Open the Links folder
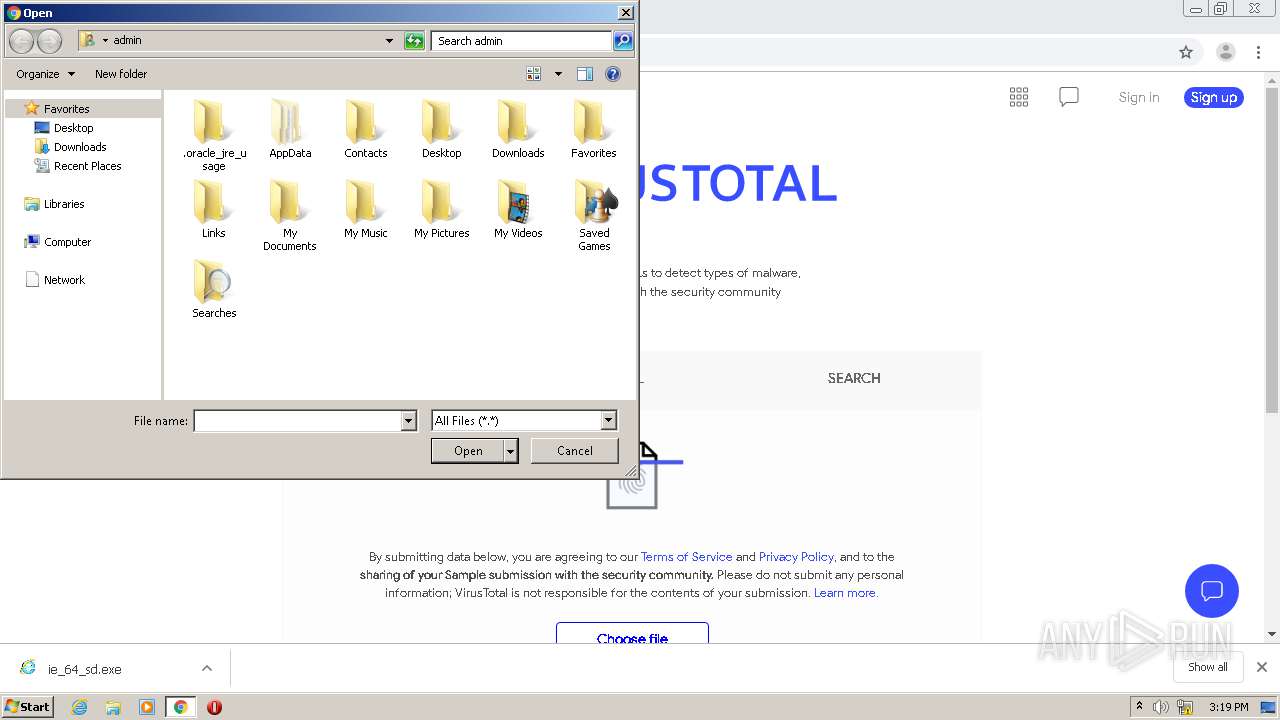1280x720 pixels. pyautogui.click(x=214, y=209)
